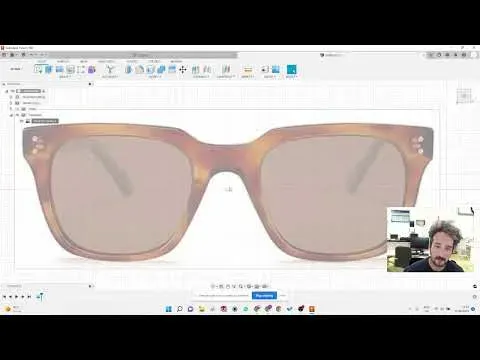Image resolution: width=480 pixels, height=360 pixels.
Task: Switch to the Utilities tab
Action: click(176, 61)
